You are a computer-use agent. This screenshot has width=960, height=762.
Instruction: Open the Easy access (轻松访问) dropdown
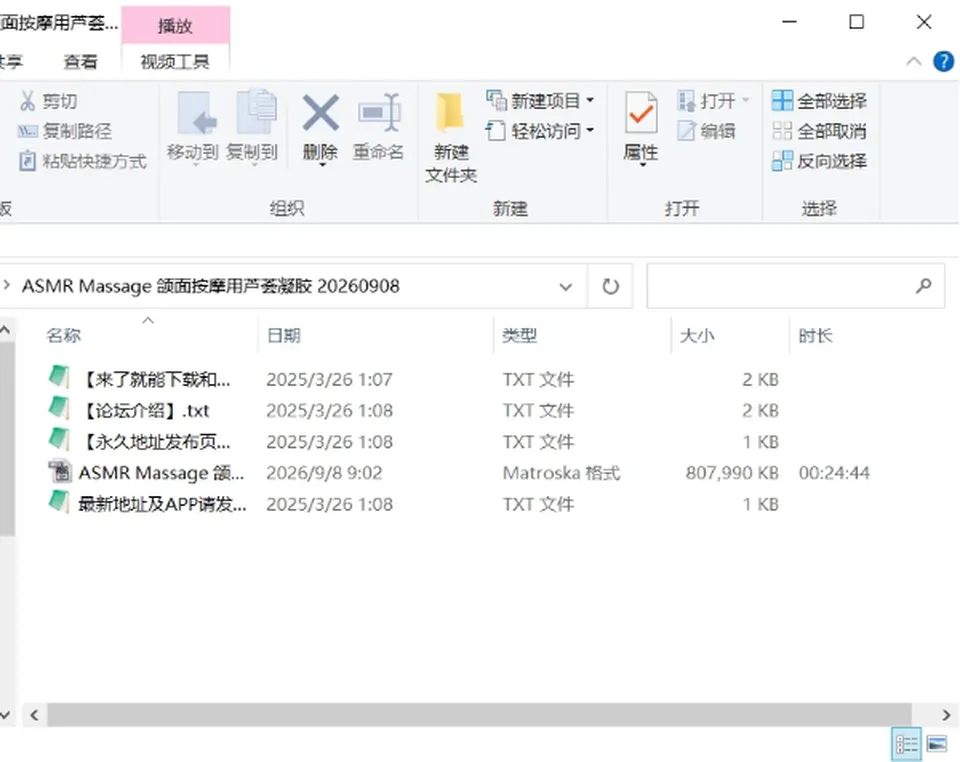(540, 130)
